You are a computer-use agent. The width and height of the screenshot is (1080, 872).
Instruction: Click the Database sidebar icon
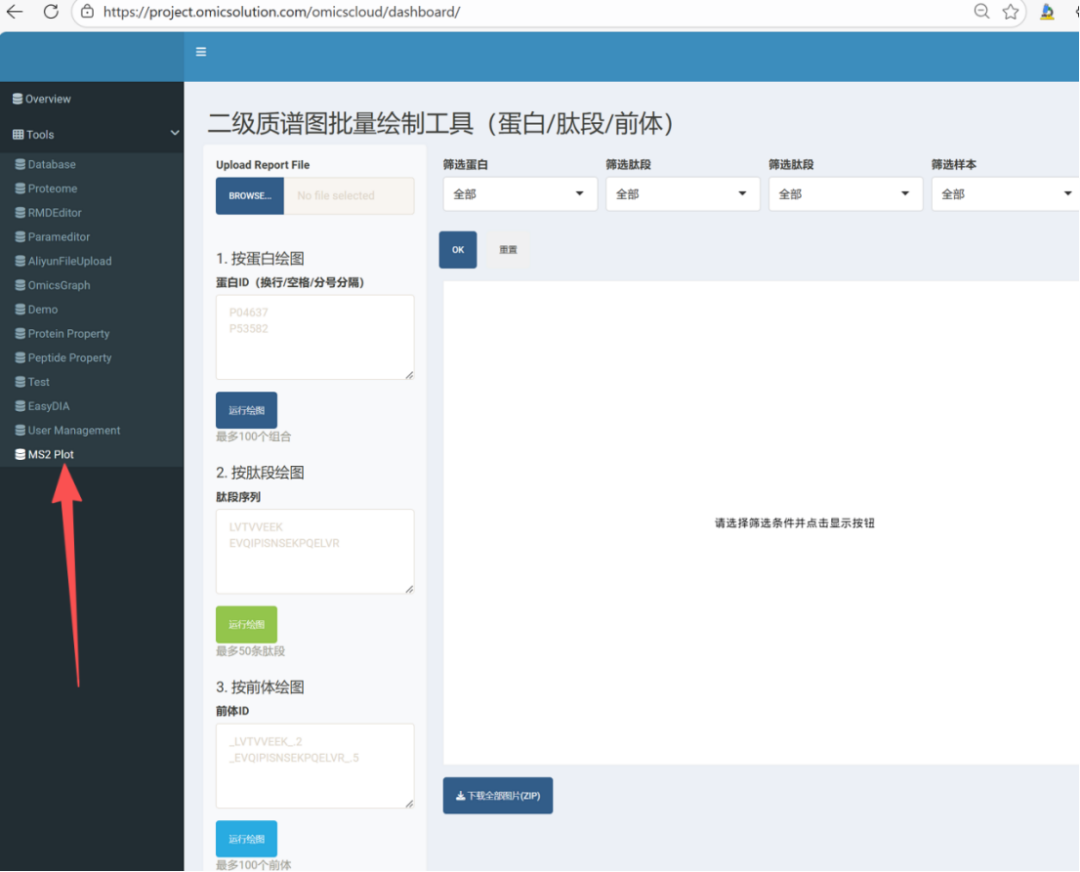(x=21, y=164)
